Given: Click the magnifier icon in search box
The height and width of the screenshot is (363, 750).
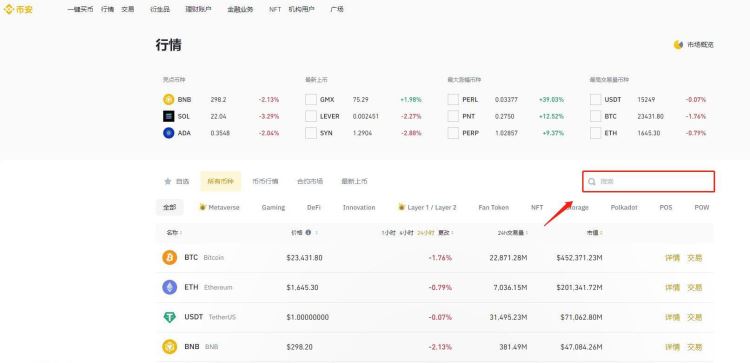Looking at the screenshot, I should tap(592, 182).
